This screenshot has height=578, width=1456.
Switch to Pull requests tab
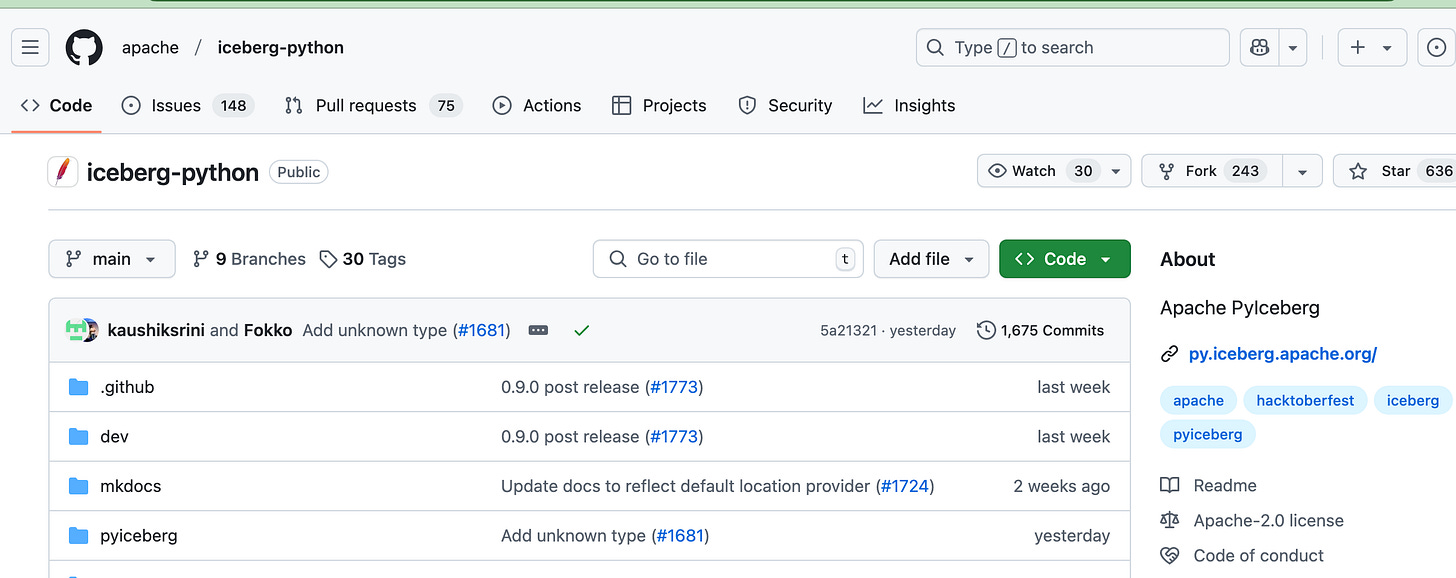[x=373, y=105]
